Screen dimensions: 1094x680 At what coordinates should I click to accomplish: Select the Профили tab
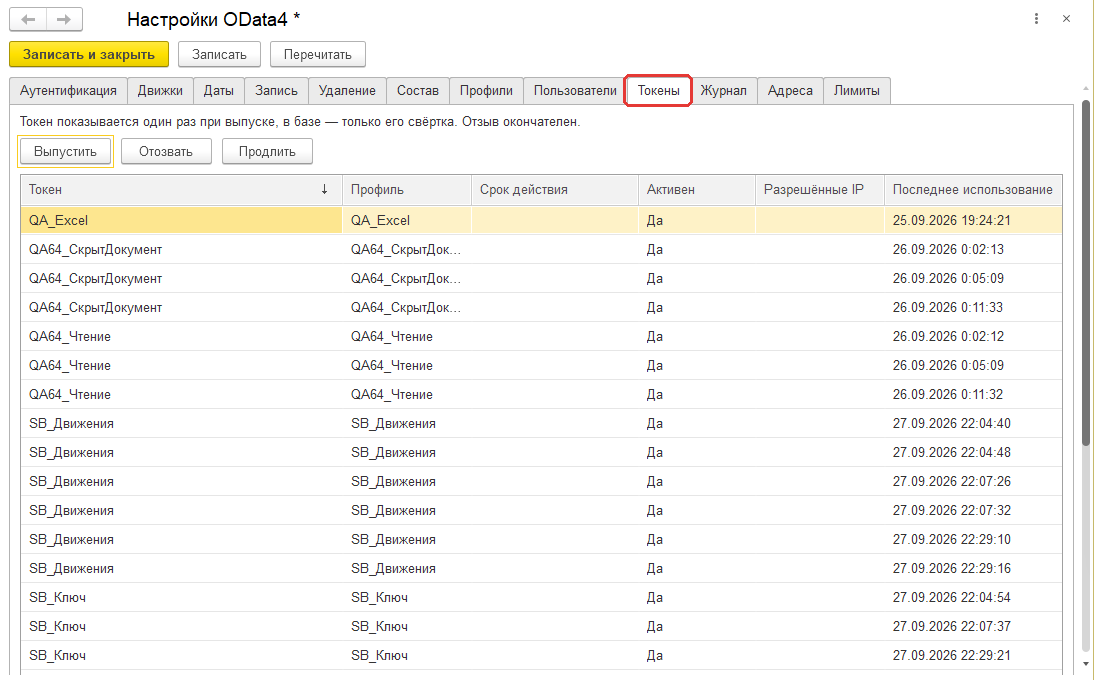click(x=486, y=91)
